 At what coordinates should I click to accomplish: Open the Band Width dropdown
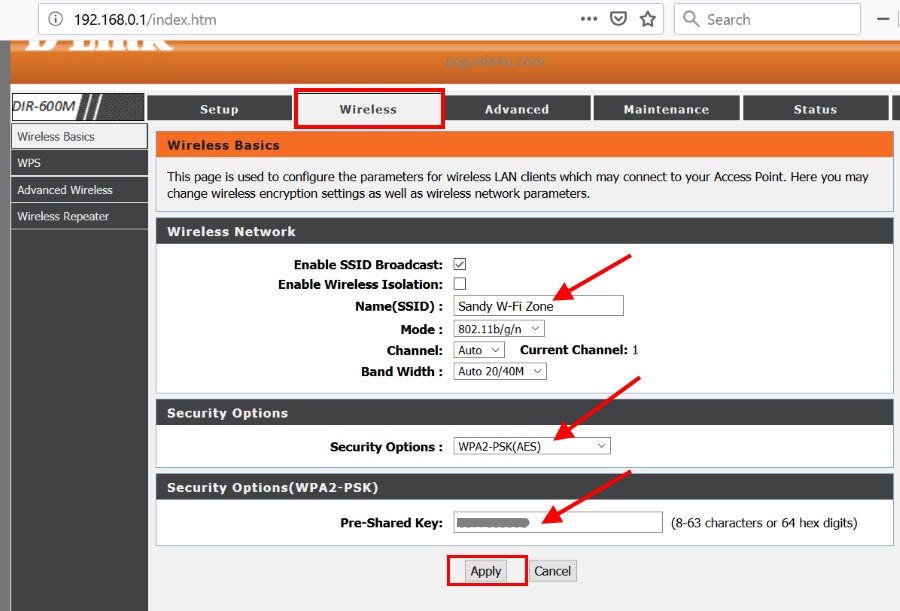[x=500, y=372]
